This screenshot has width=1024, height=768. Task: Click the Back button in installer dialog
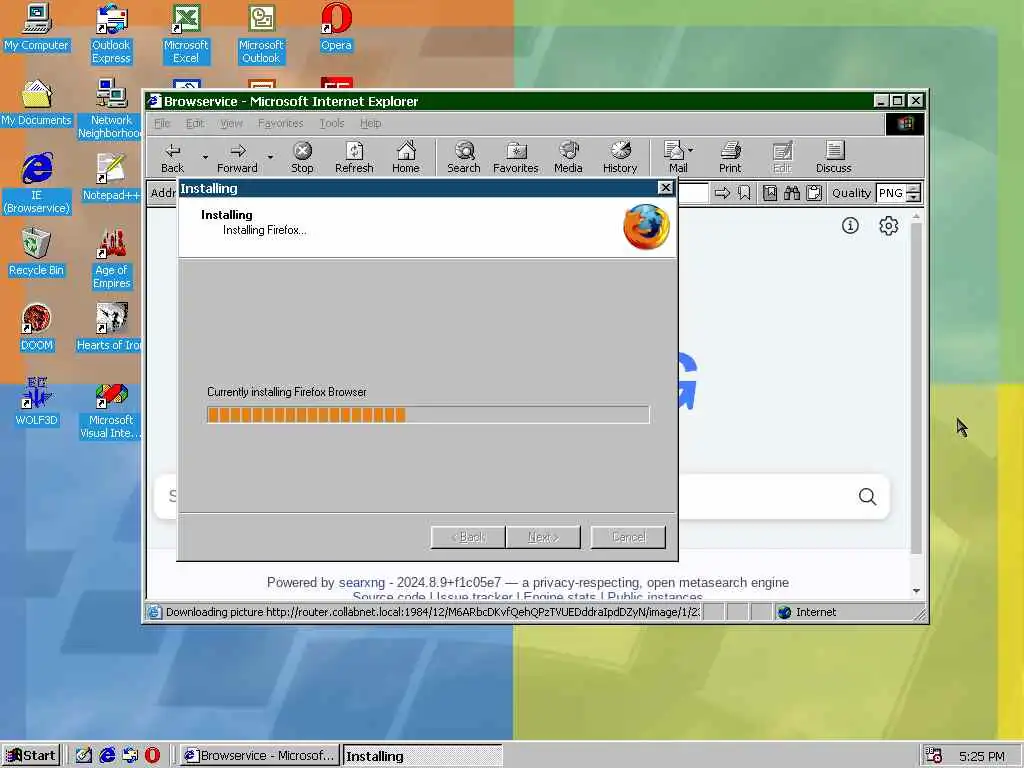click(x=468, y=537)
